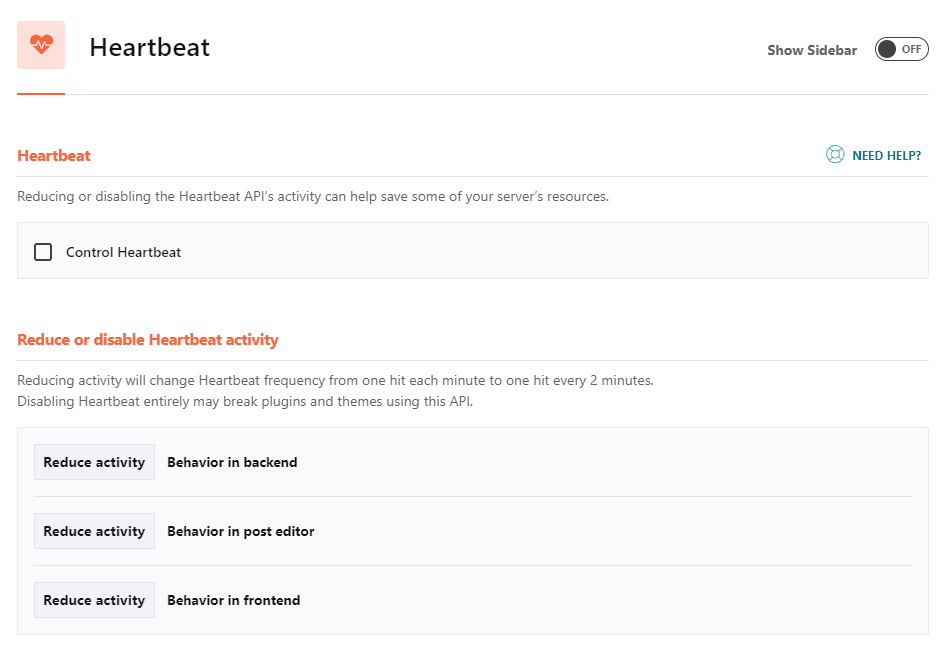Open Reduce activity dropdown for backend behavior
Screen dimensions: 948x654
point(94,462)
